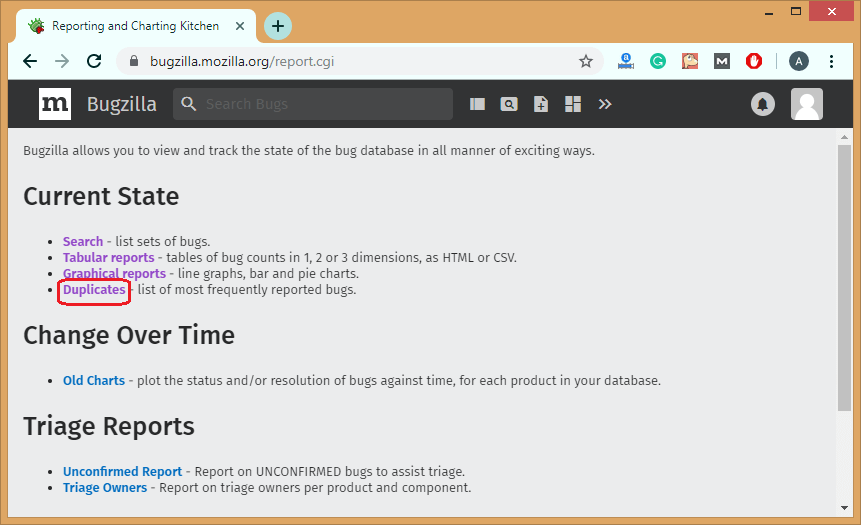This screenshot has height=525, width=861.
Task: Open the Chrome three-dot menu
Action: (x=831, y=61)
